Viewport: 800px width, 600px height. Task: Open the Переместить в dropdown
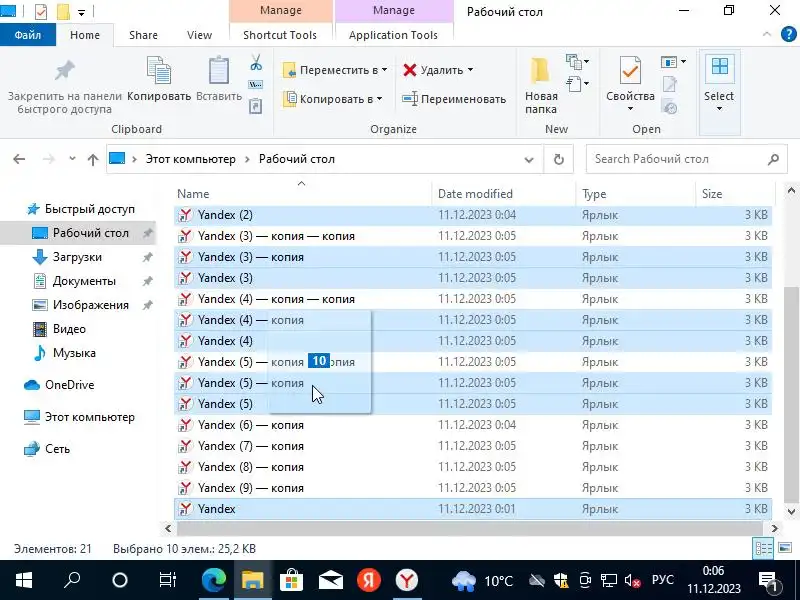[x=335, y=70]
